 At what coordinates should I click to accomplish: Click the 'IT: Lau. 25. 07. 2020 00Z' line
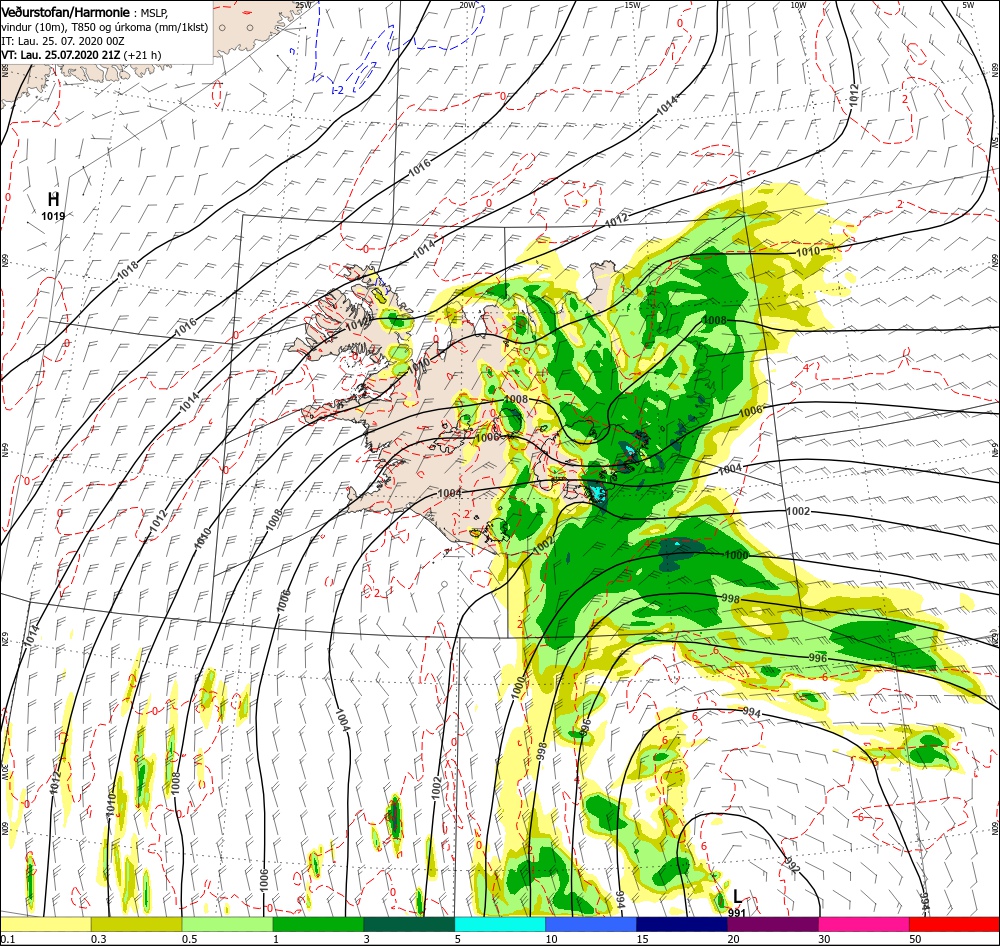tap(62, 41)
